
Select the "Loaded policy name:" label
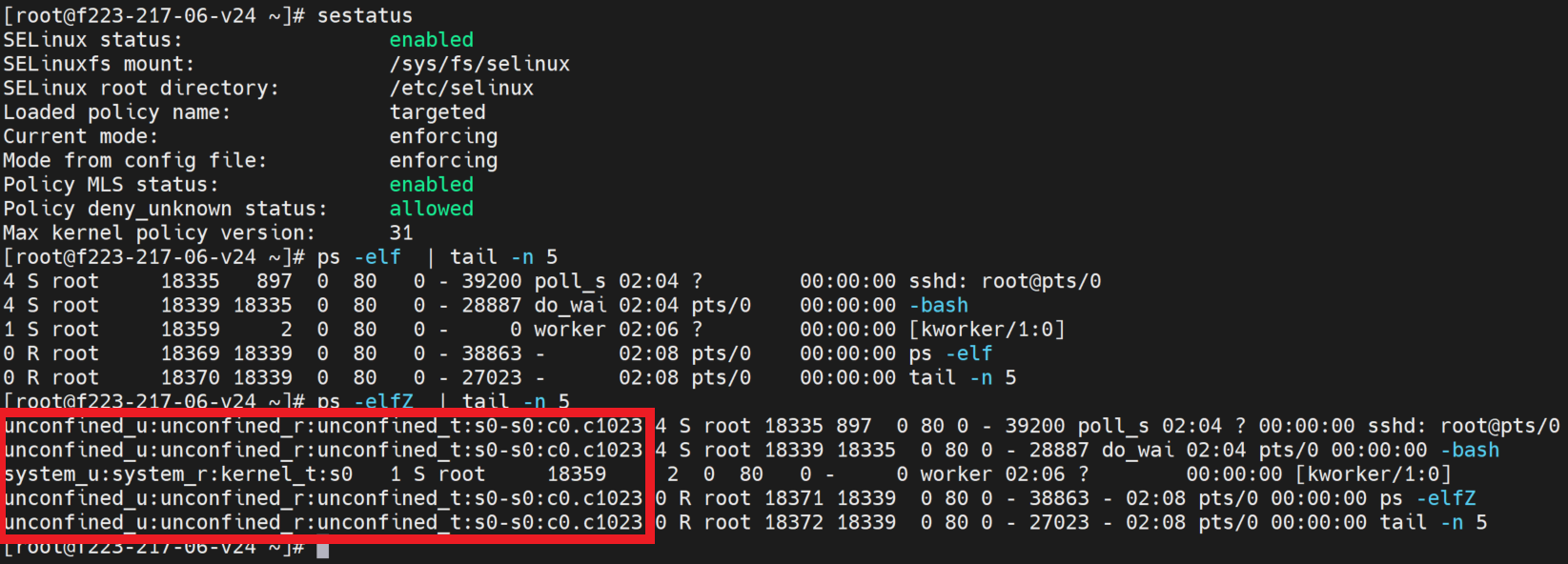[x=116, y=112]
